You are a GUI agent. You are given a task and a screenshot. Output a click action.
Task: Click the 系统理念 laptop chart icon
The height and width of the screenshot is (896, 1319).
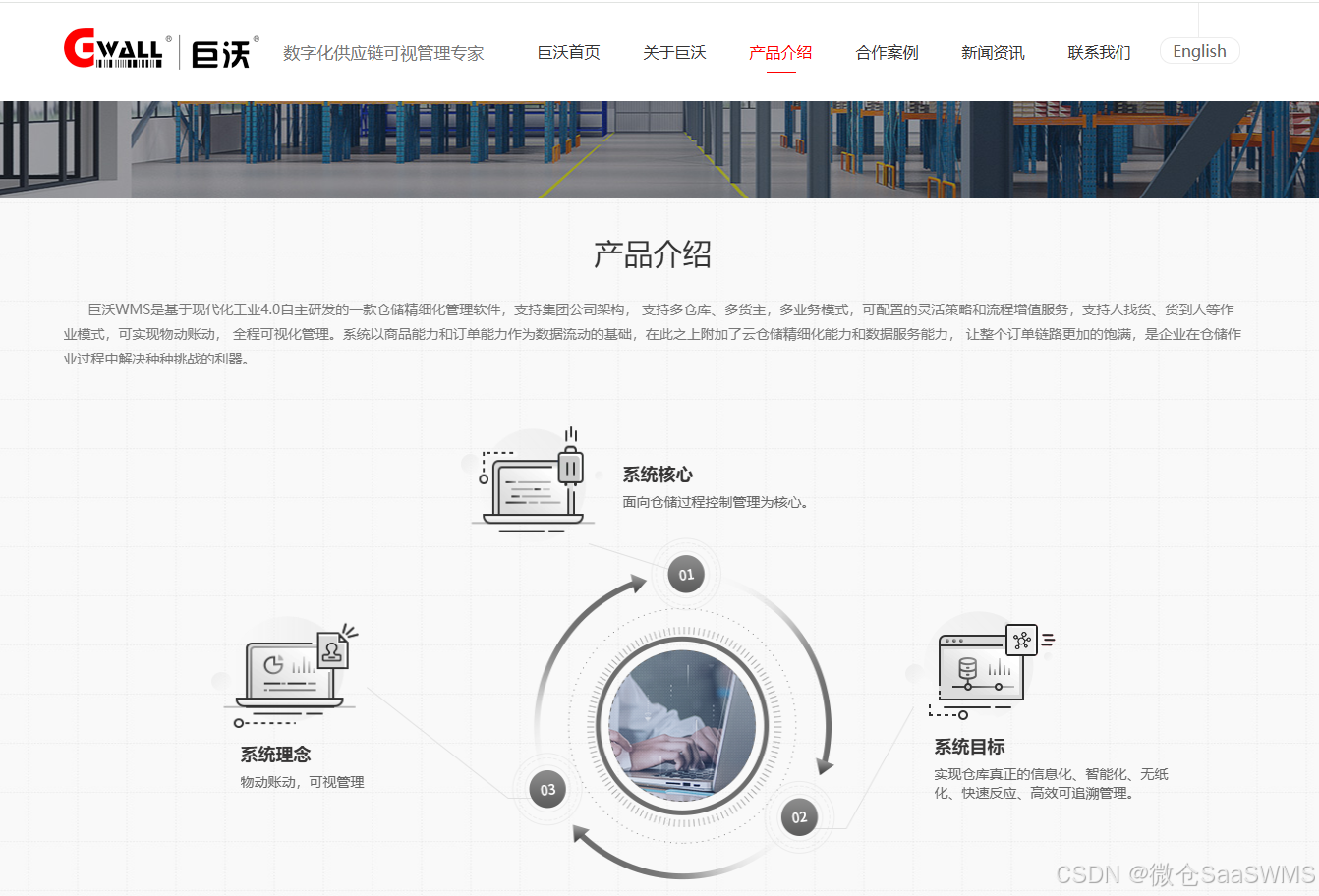coord(292,676)
